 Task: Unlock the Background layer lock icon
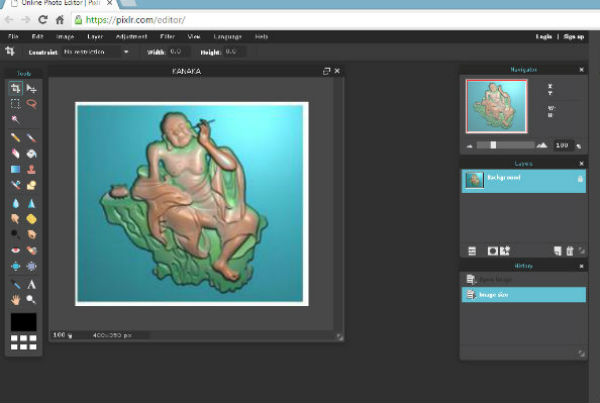click(580, 178)
